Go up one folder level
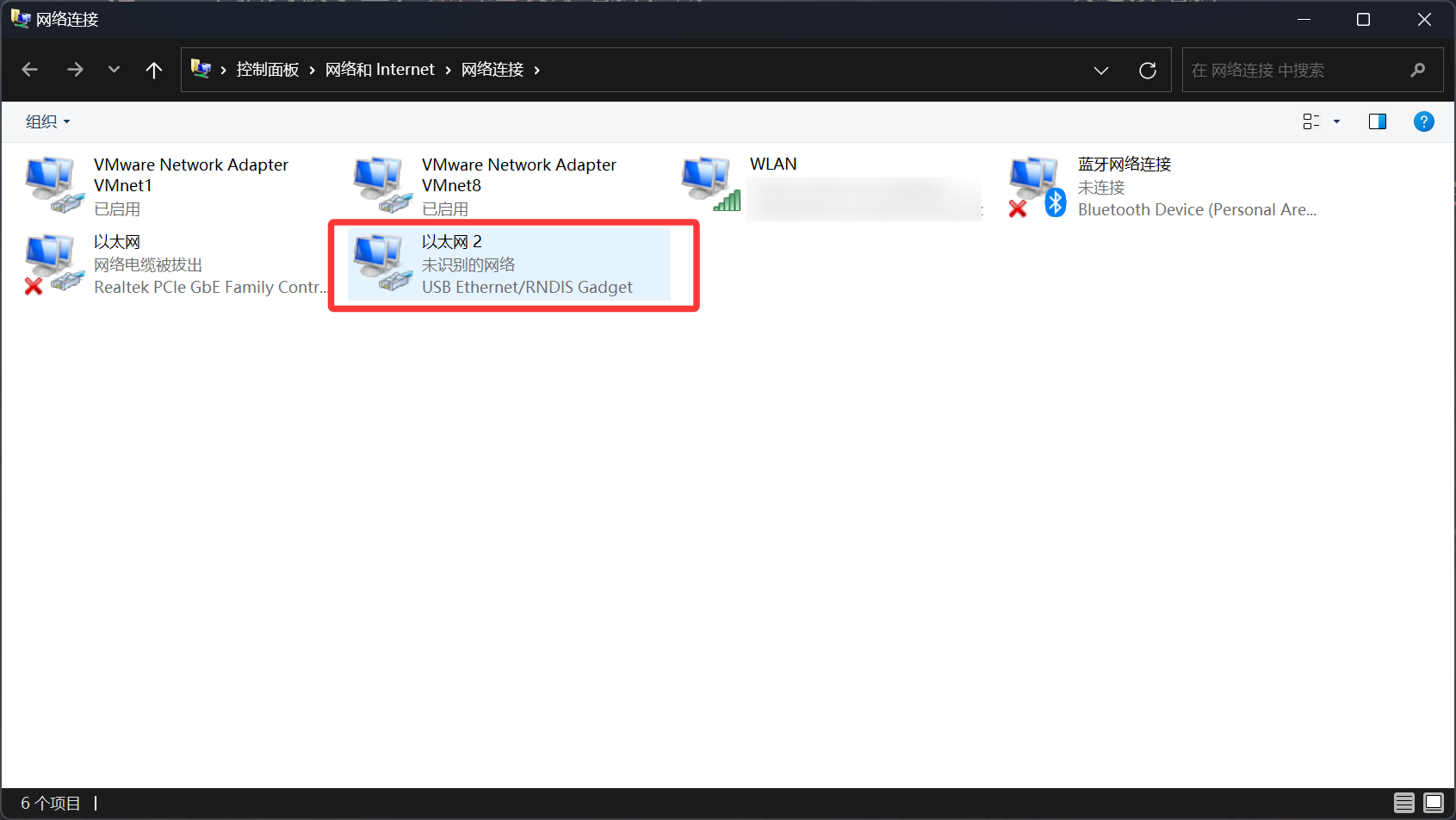The image size is (1456, 820). (x=154, y=71)
